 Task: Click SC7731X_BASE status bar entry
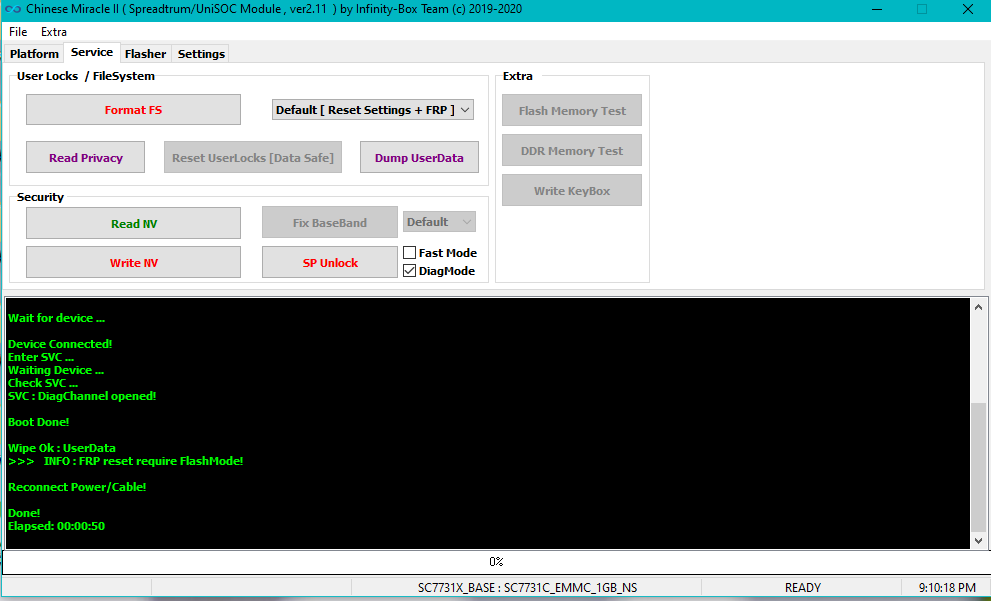click(527, 588)
